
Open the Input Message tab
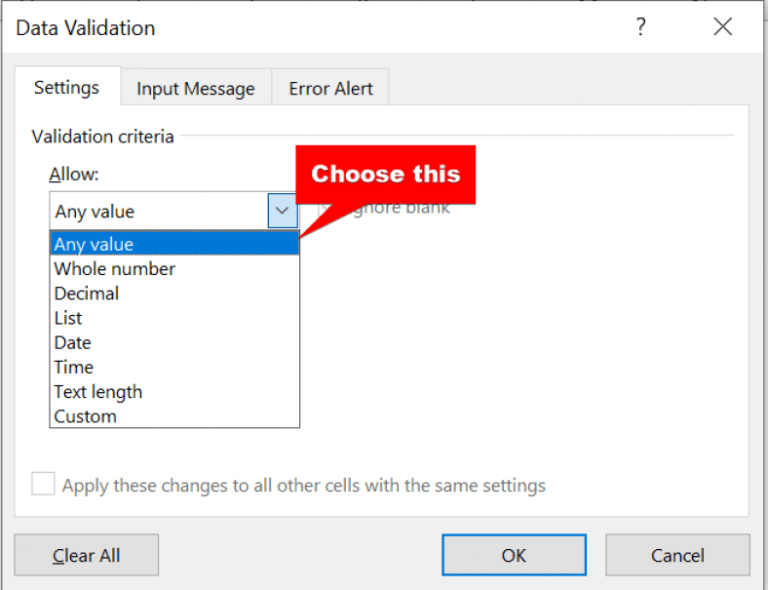coord(195,88)
